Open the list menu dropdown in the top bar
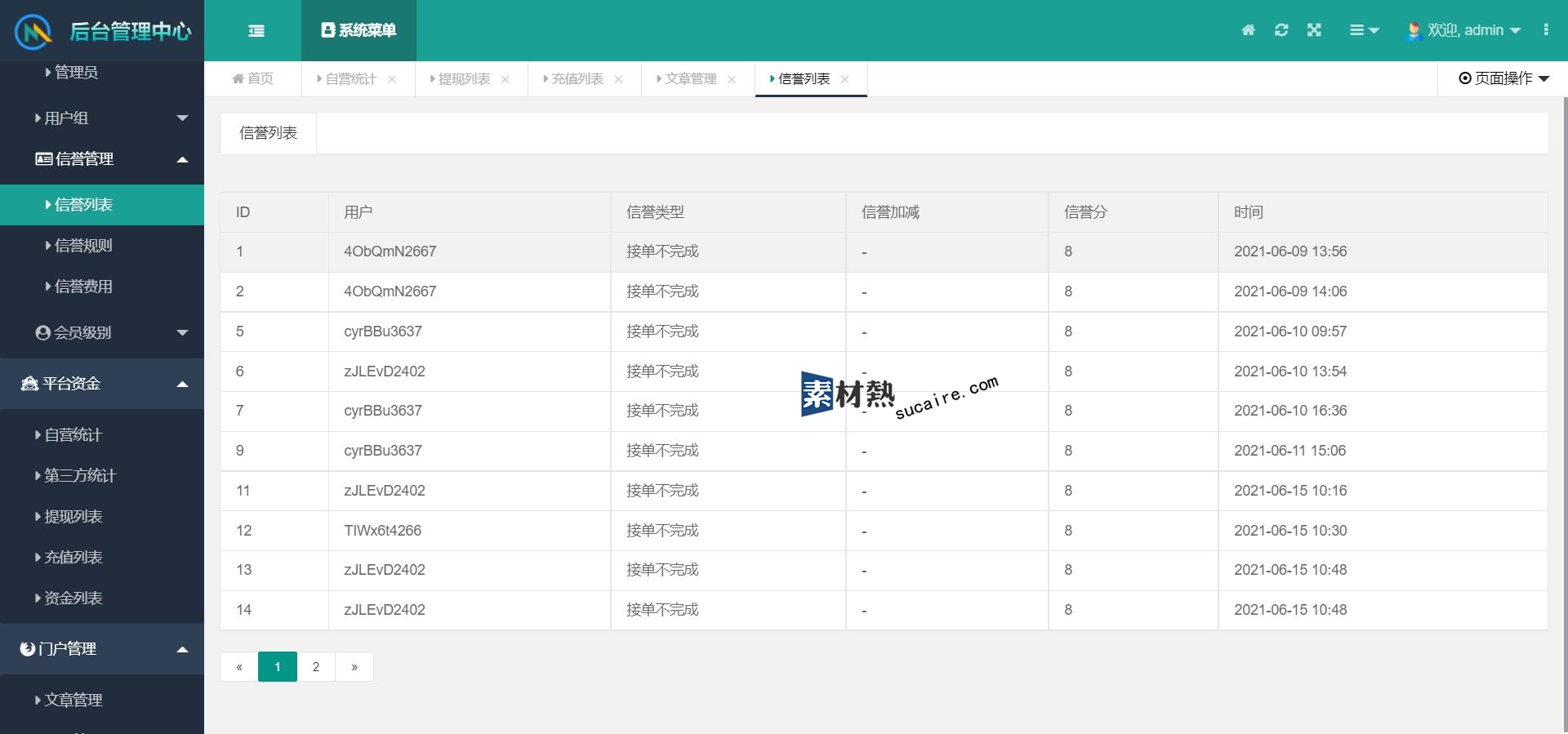 click(x=1364, y=30)
